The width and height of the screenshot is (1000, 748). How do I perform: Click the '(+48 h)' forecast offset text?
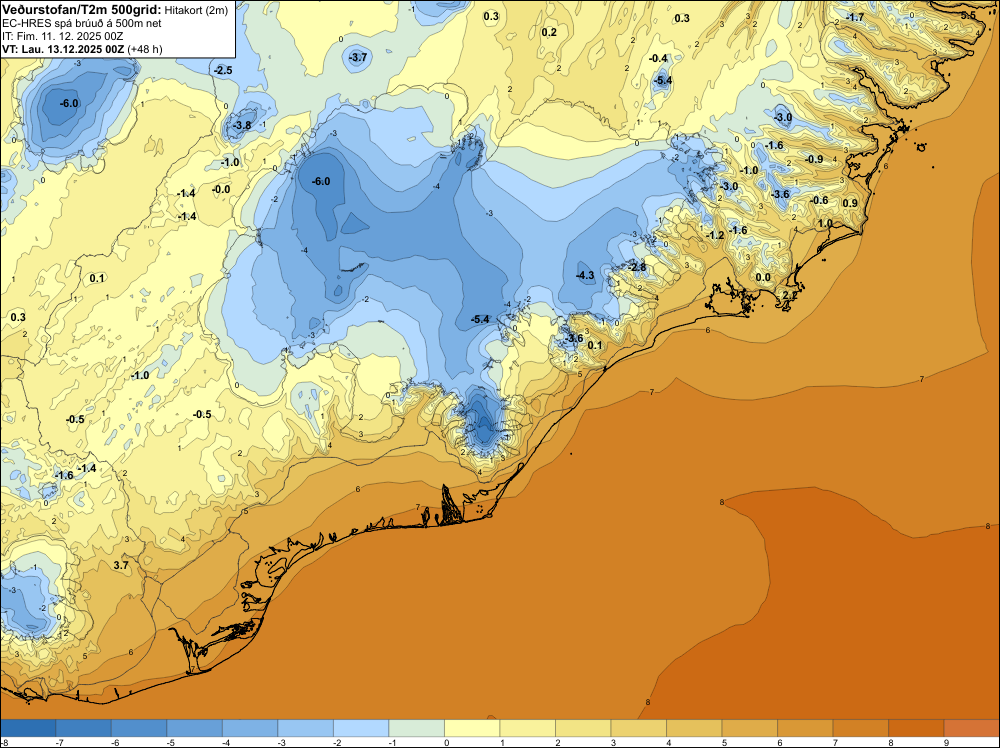[x=145, y=49]
